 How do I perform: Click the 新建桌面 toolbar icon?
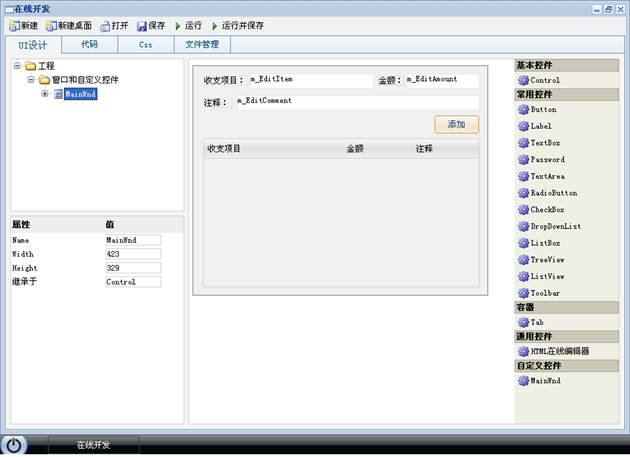(51, 26)
